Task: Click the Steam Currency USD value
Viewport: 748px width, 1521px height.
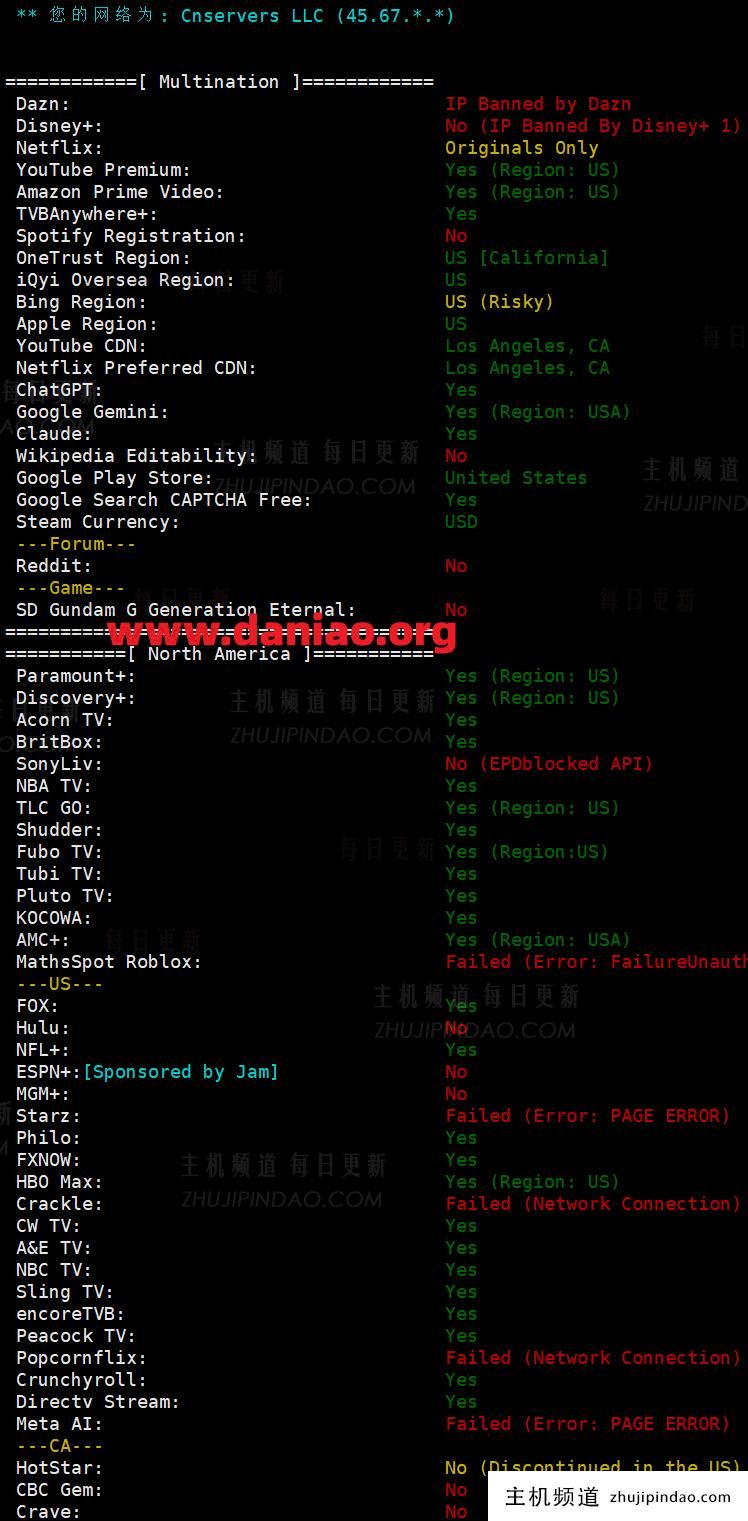Action: click(x=461, y=522)
